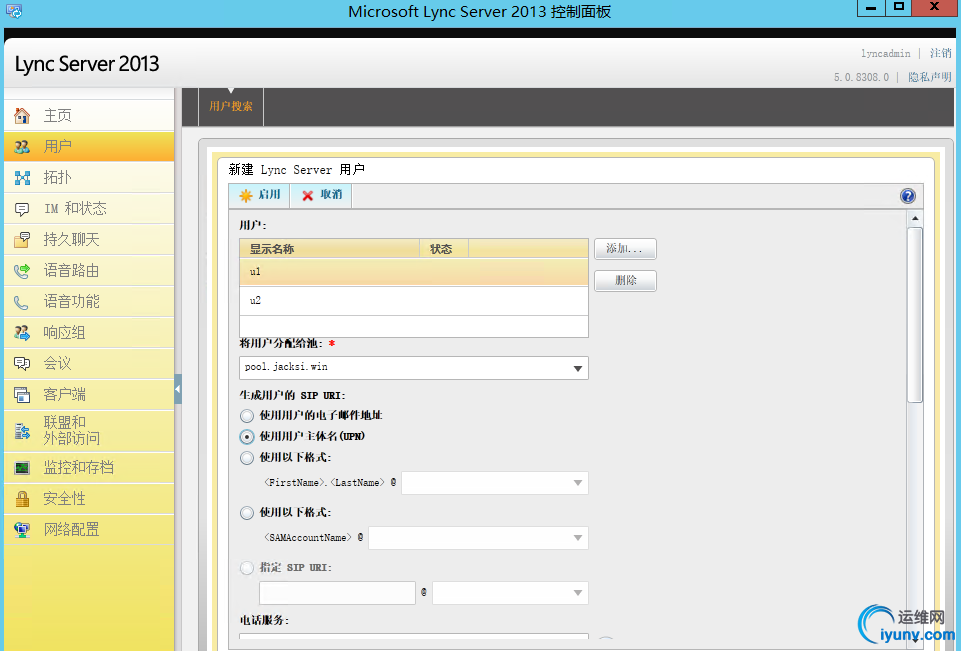Click the red X cancel icon

tap(308, 196)
